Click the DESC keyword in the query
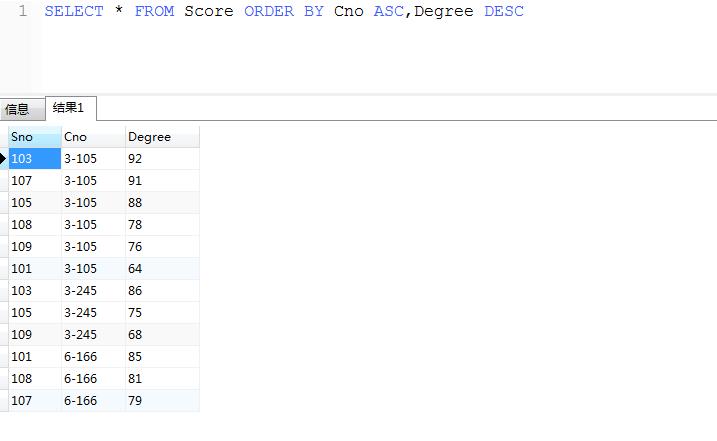 (x=504, y=11)
